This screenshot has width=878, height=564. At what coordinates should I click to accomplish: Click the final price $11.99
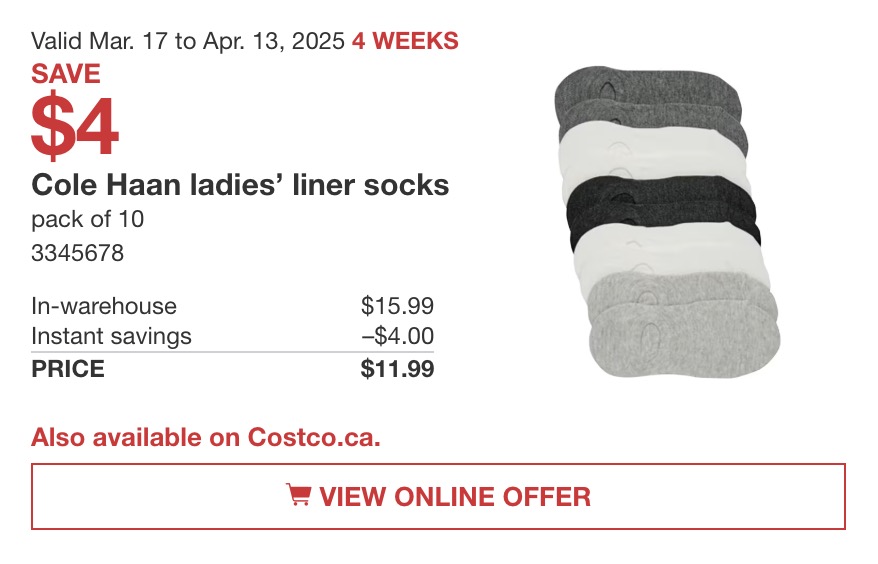397,369
